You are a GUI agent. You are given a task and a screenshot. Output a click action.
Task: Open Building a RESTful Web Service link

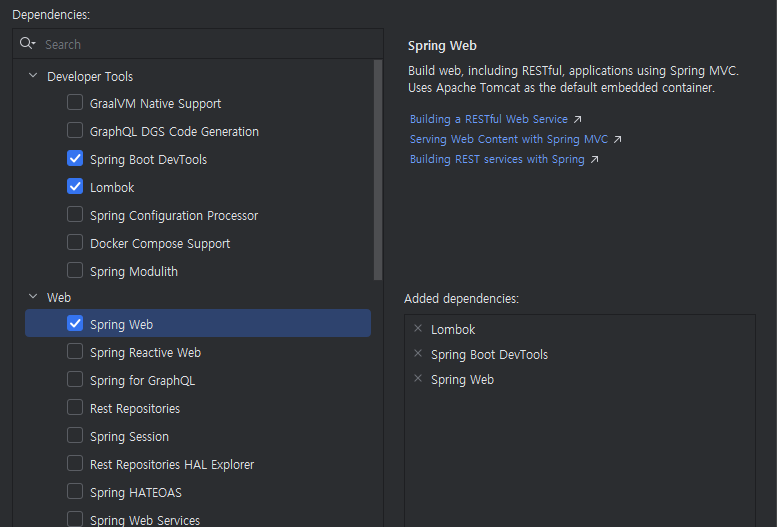489,119
